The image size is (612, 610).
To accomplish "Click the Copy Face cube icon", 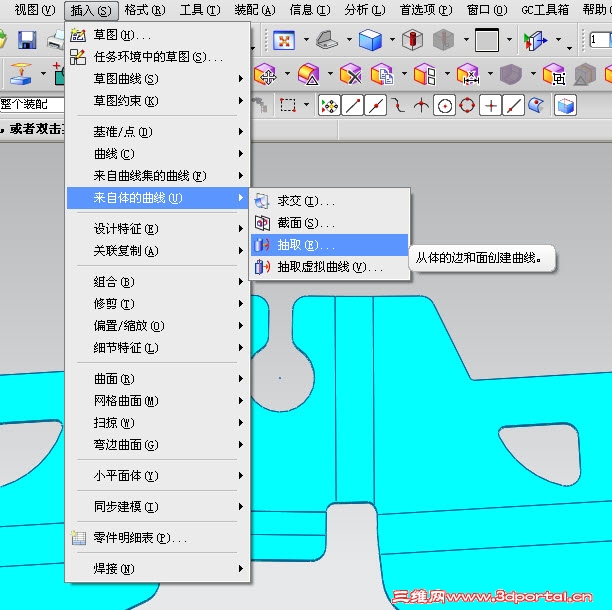I will pyautogui.click(x=382, y=74).
